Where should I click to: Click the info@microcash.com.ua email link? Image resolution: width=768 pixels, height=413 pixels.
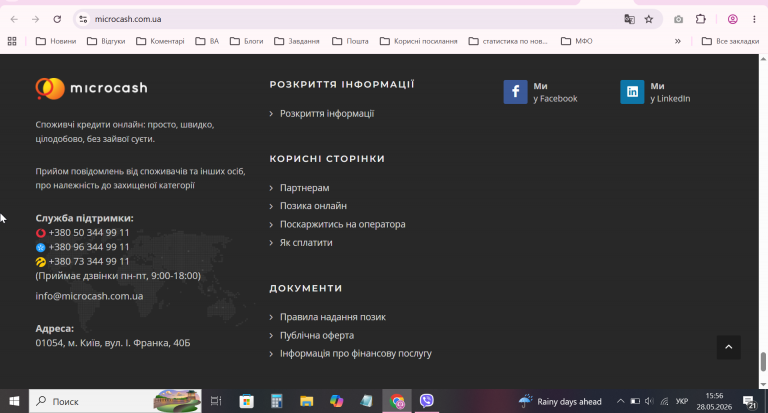[x=89, y=296]
